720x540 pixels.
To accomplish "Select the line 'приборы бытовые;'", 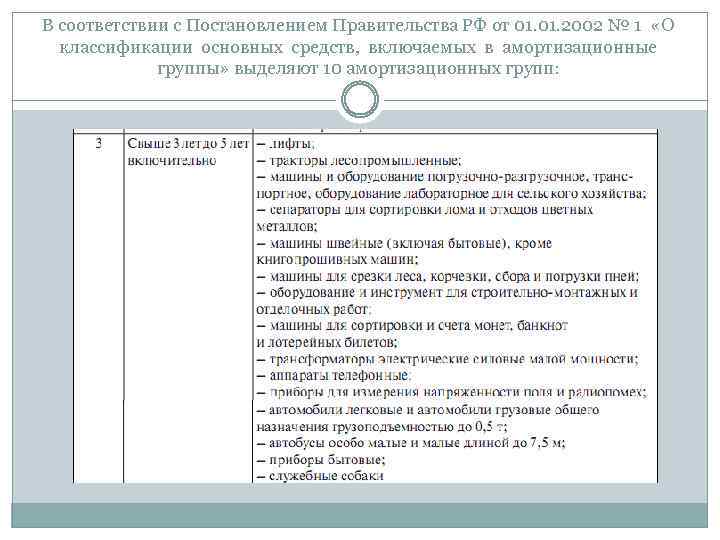I will pyautogui.click(x=321, y=460).
